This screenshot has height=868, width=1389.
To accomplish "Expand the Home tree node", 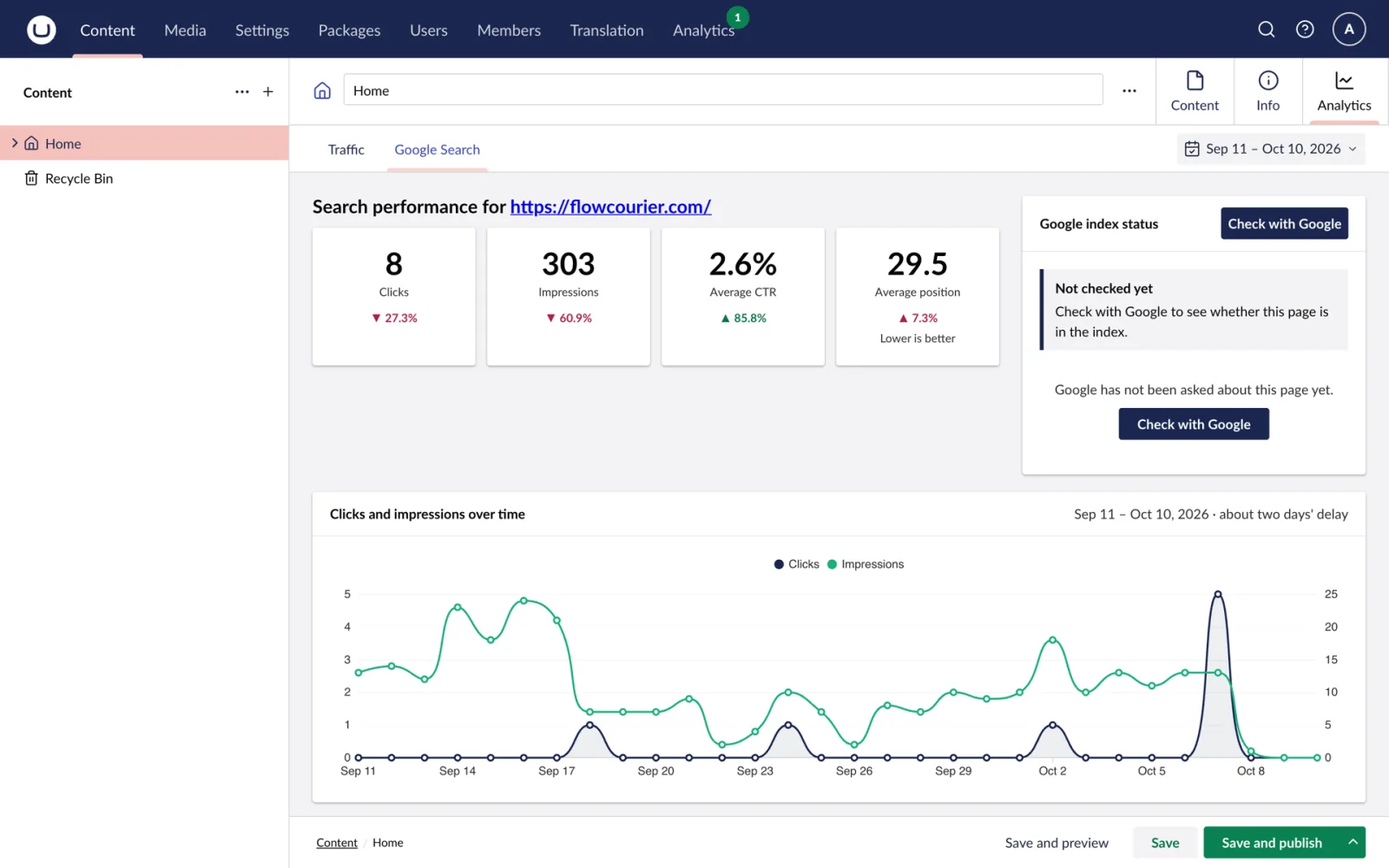I will pos(15,143).
